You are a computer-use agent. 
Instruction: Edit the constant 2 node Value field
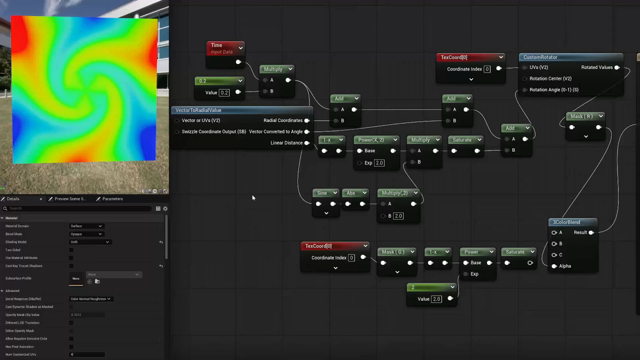tap(436, 299)
